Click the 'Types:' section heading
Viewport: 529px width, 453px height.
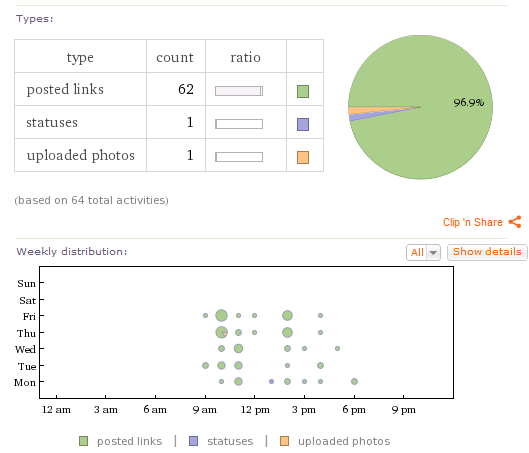(x=35, y=19)
